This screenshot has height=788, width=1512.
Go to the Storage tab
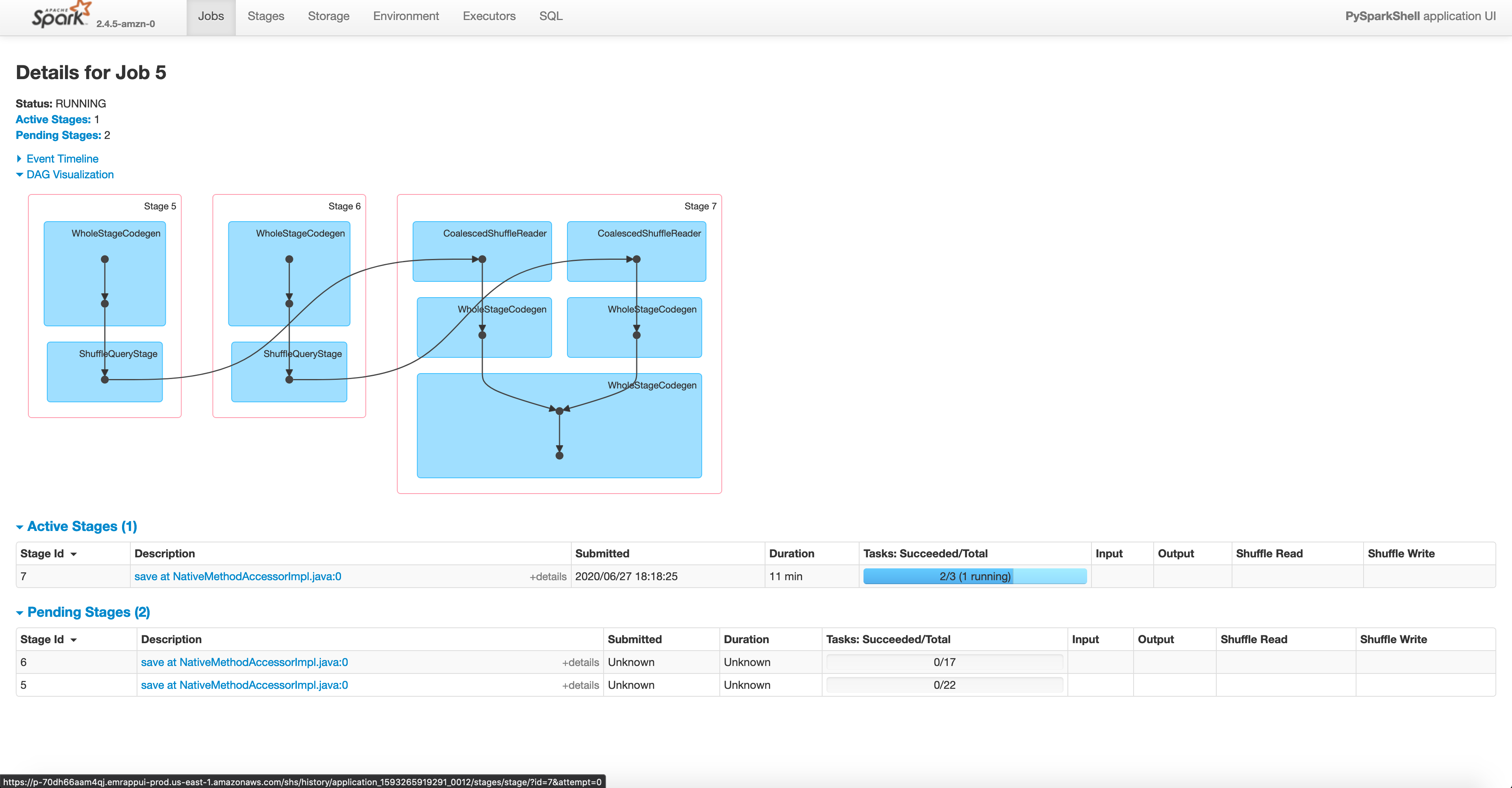[328, 17]
